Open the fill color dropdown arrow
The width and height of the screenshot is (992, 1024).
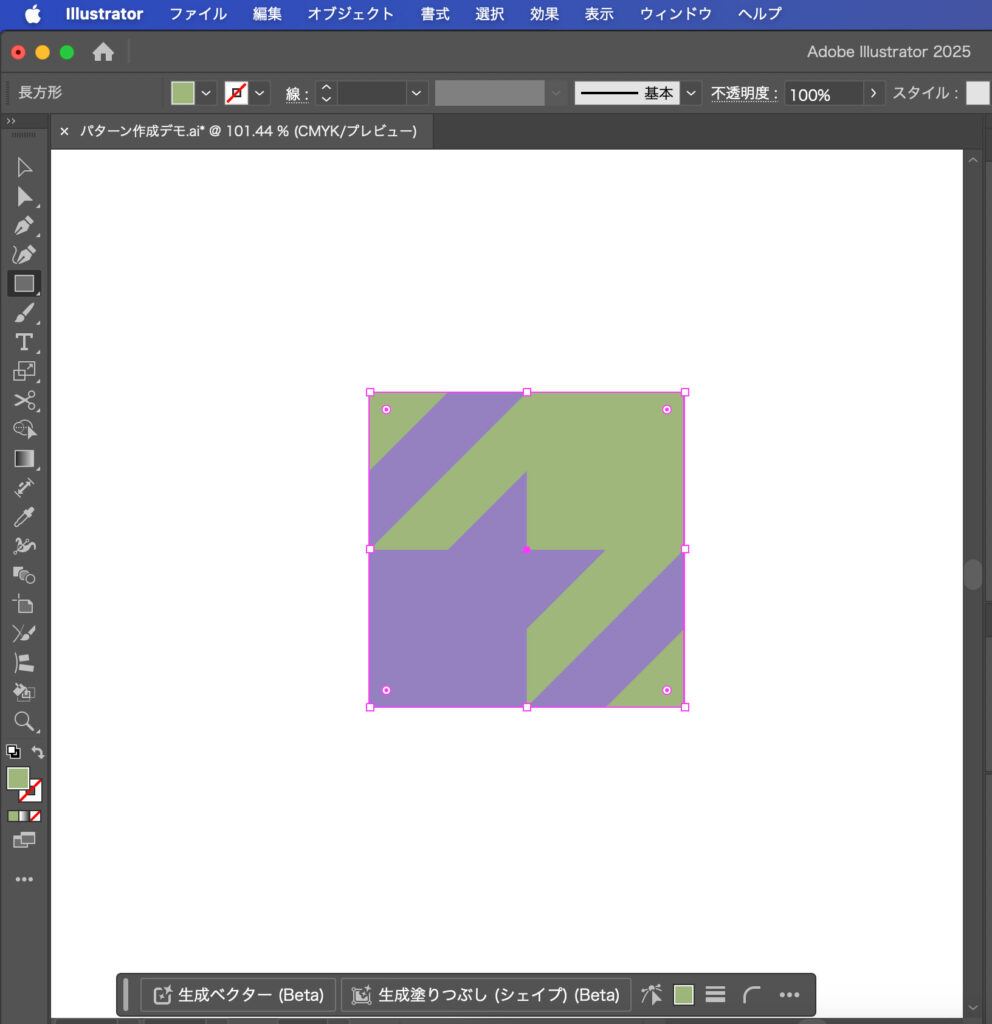point(206,93)
